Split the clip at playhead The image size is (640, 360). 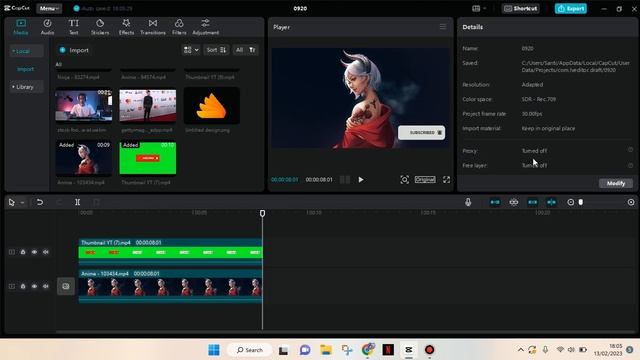(x=77, y=202)
